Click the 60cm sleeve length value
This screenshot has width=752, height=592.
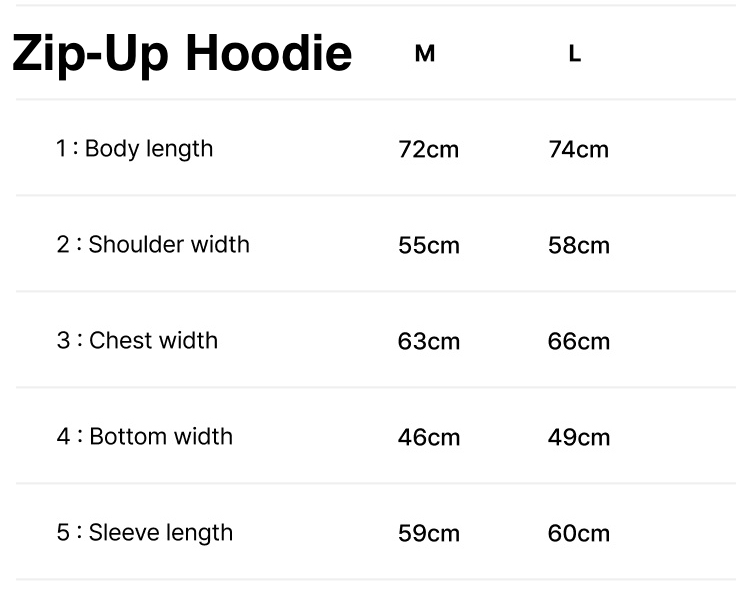(x=578, y=534)
